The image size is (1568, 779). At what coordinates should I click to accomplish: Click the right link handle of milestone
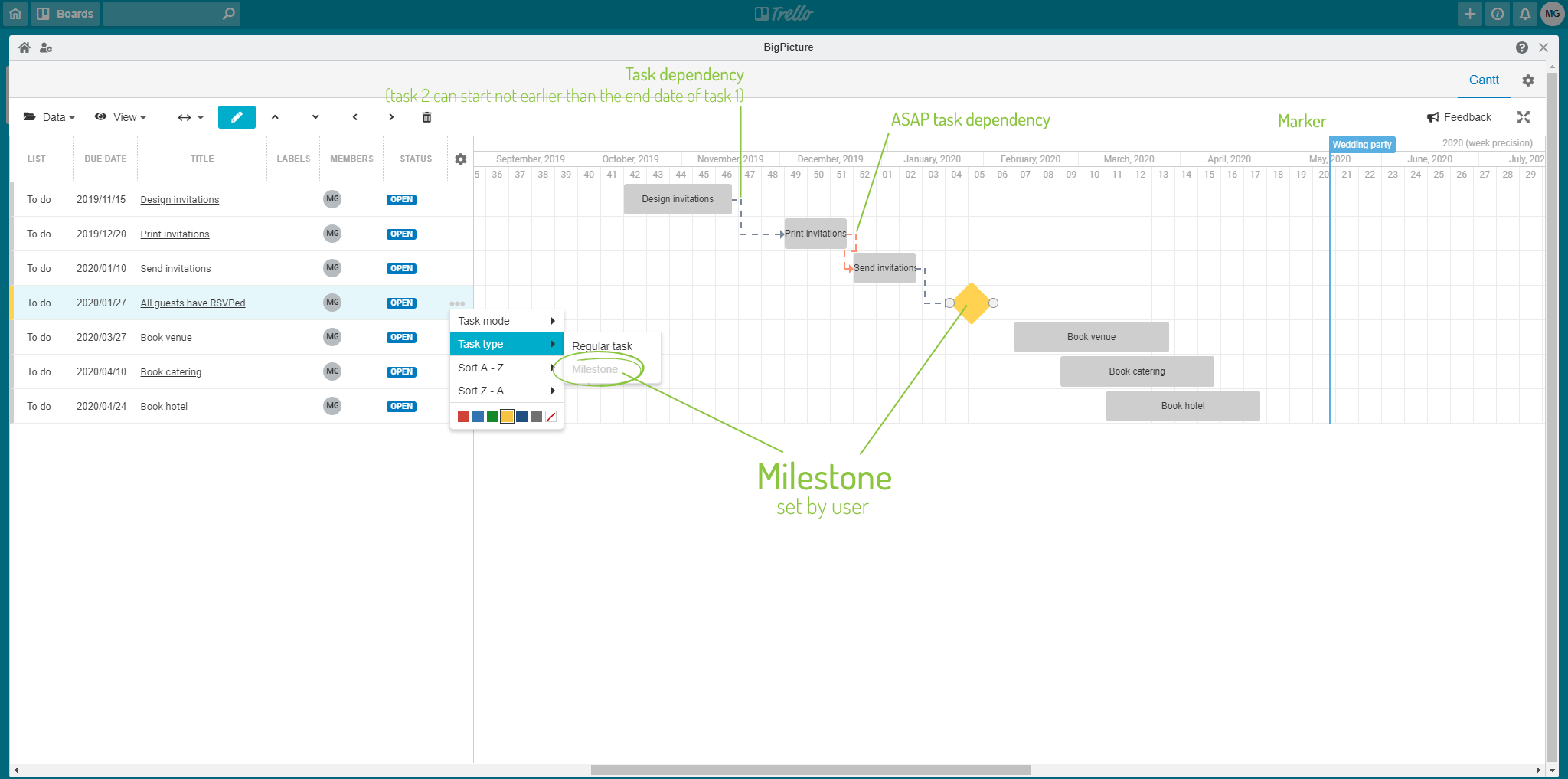pyautogui.click(x=993, y=303)
